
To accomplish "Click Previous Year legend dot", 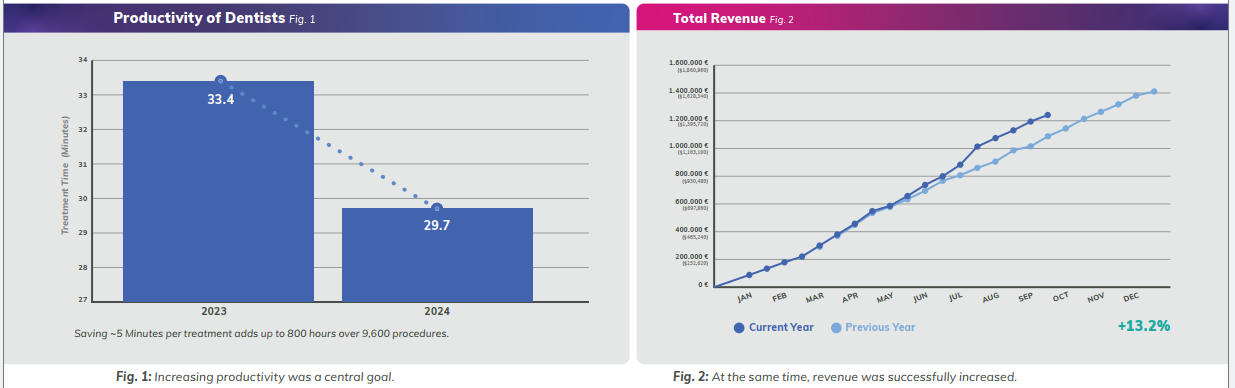I will point(836,327).
